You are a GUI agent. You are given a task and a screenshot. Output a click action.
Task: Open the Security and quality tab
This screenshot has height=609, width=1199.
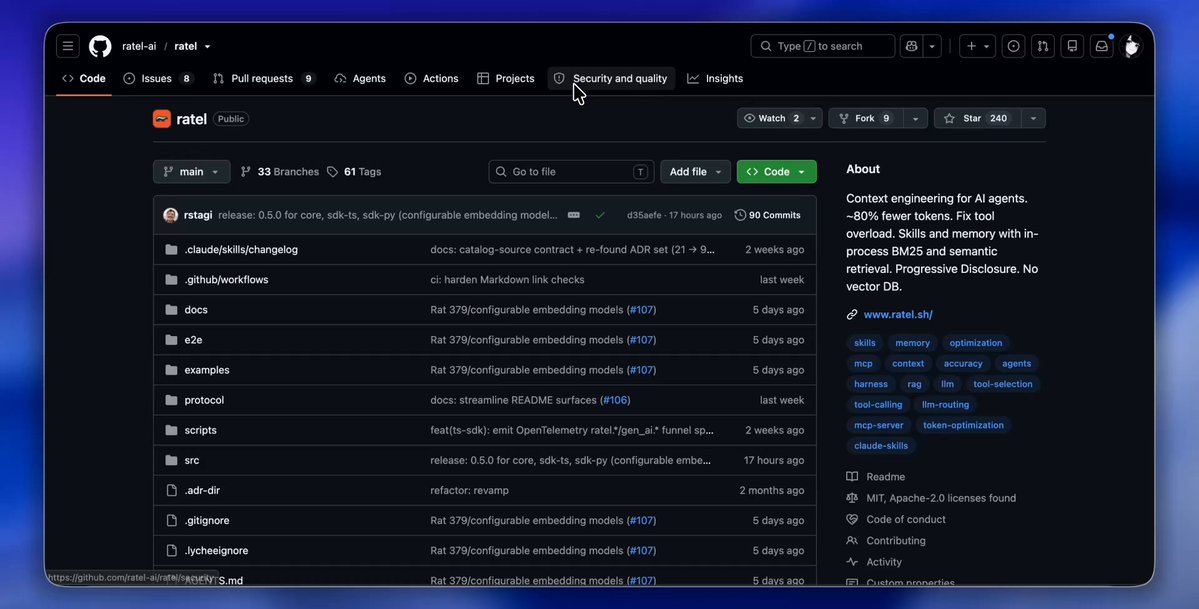[x=611, y=78]
